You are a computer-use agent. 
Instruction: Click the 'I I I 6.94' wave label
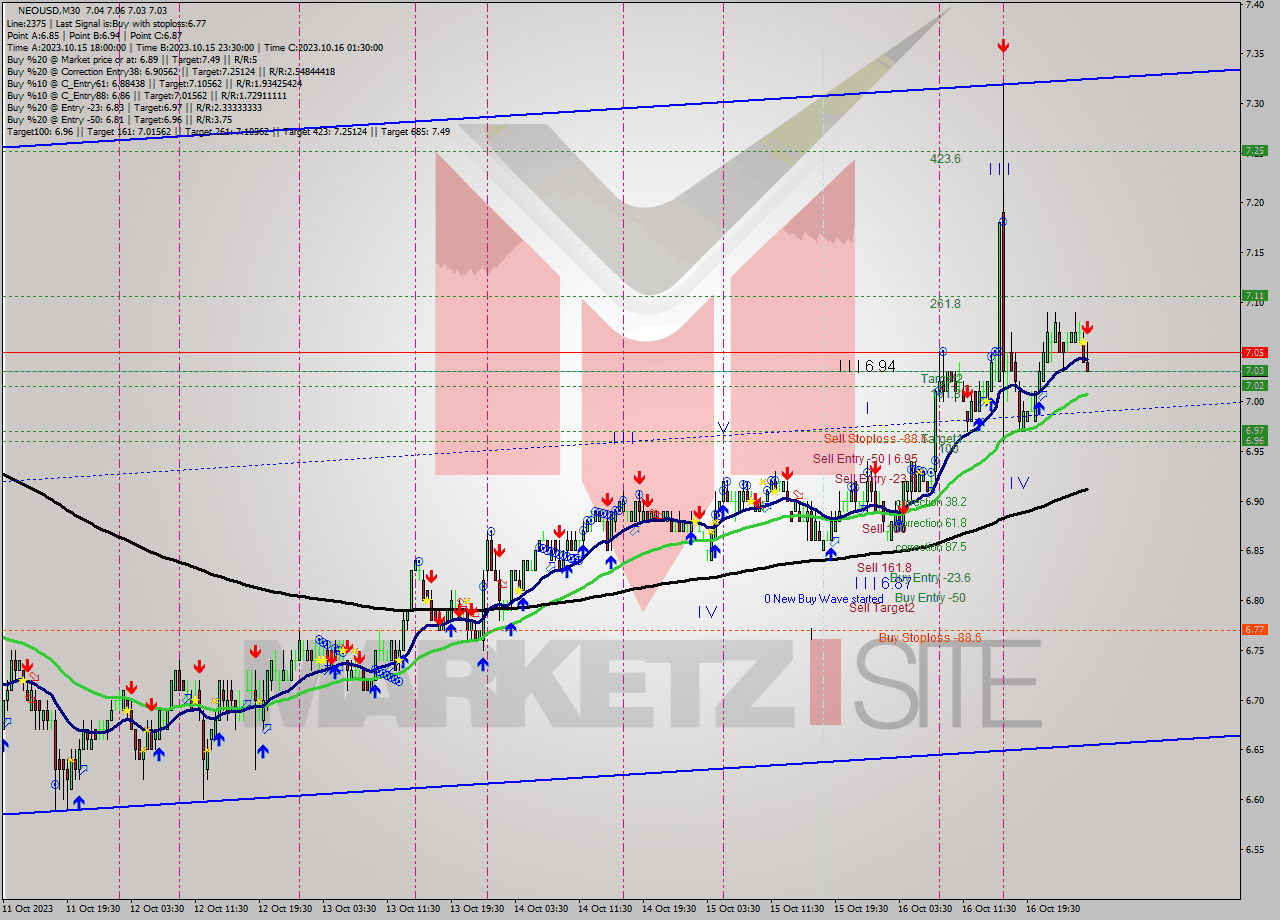[x=867, y=367]
